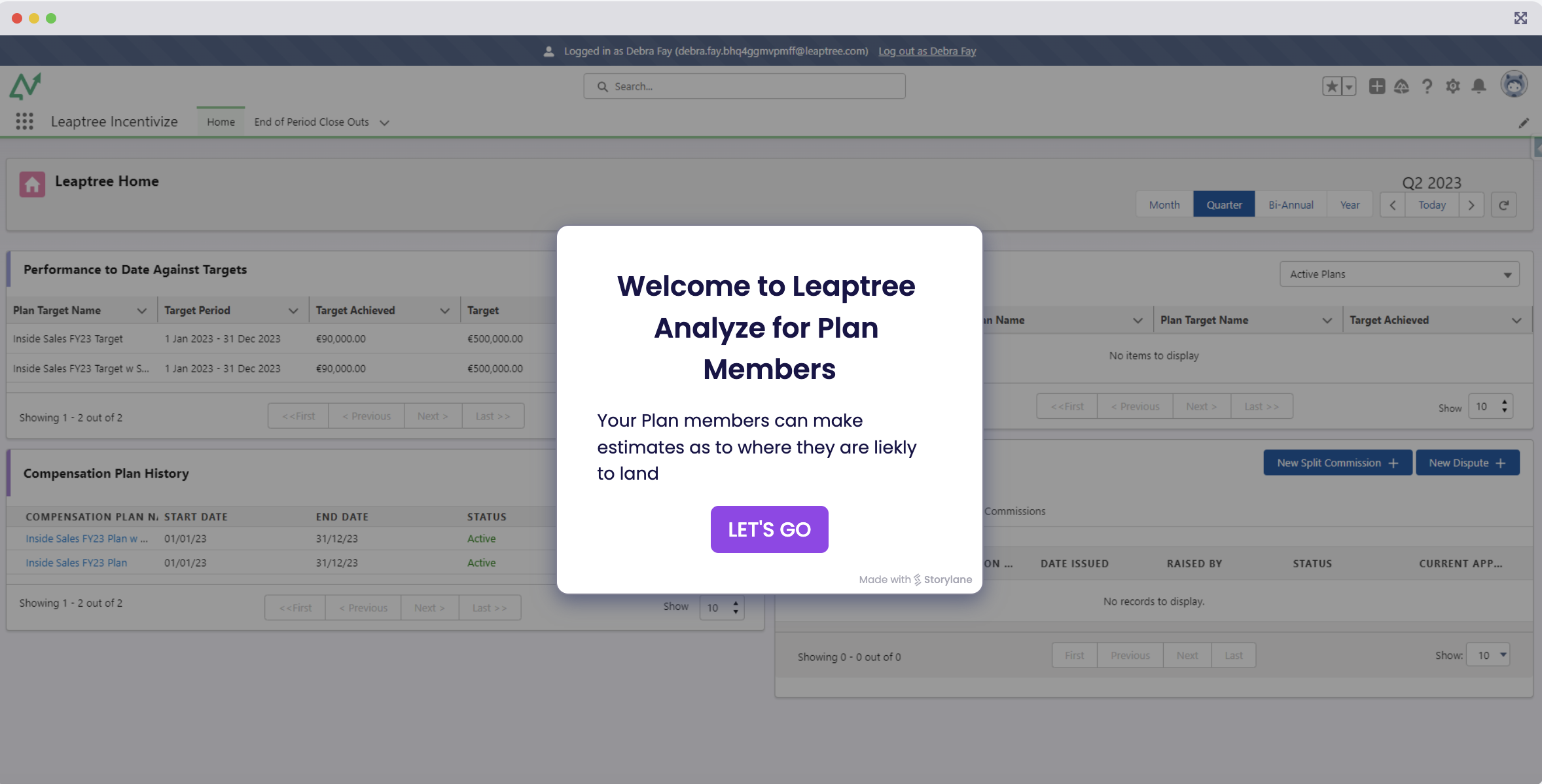This screenshot has width=1542, height=784.
Task: Open the Trailhead guidance icon
Action: pyautogui.click(x=1401, y=86)
